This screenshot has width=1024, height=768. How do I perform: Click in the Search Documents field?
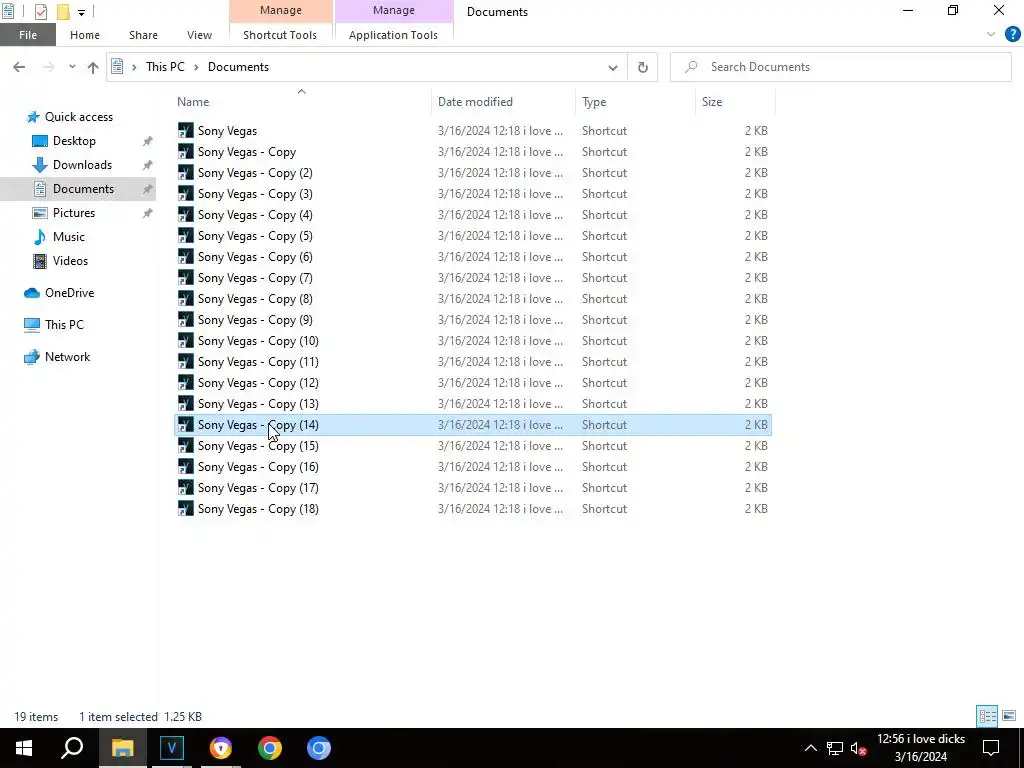coord(841,67)
